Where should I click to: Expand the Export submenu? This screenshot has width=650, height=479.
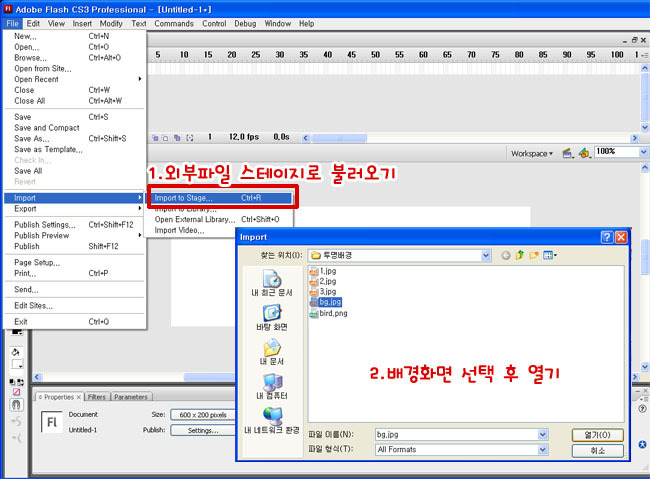pyautogui.click(x=74, y=209)
